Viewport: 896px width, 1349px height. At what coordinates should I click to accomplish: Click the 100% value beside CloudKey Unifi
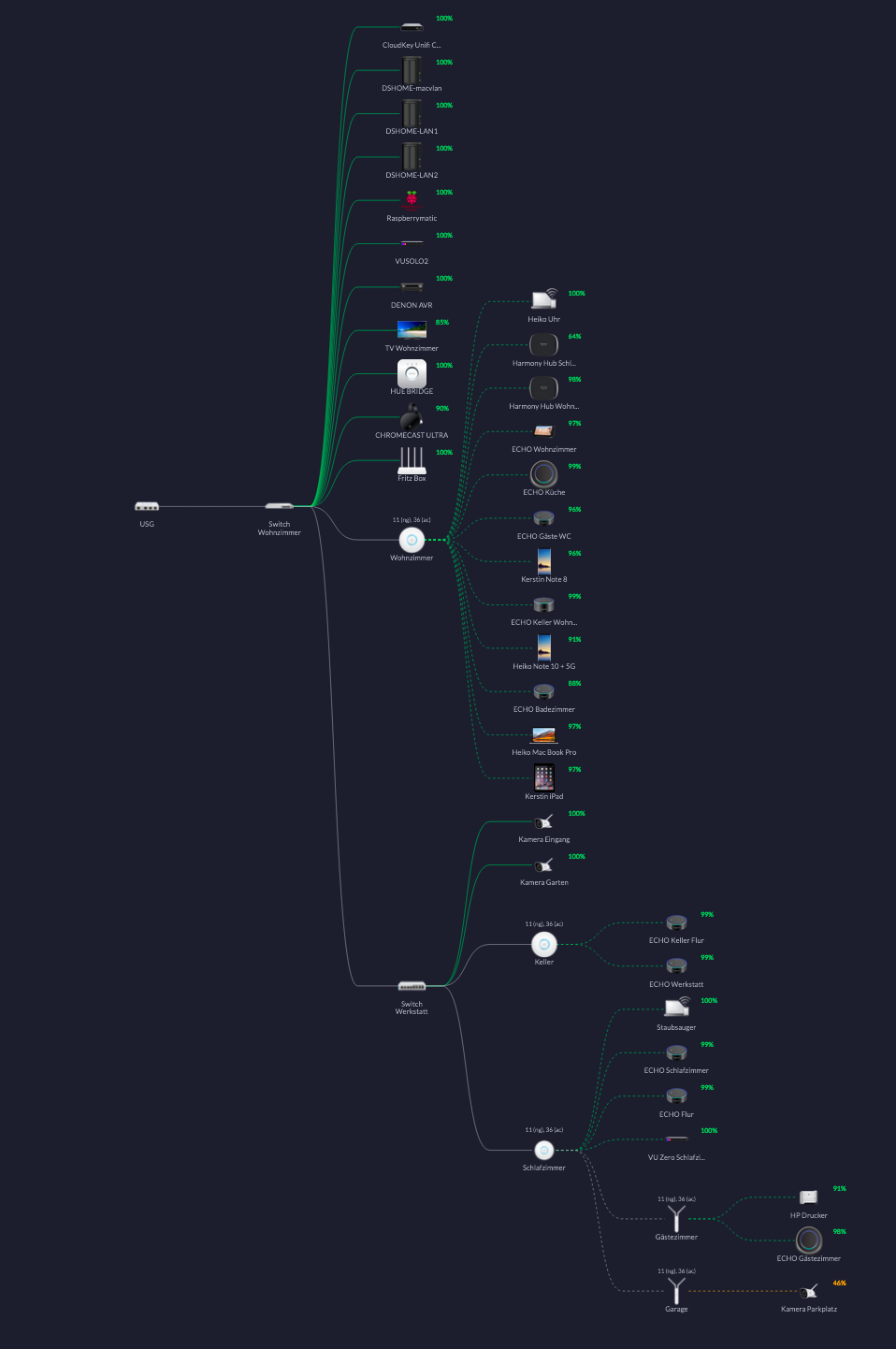coord(444,19)
